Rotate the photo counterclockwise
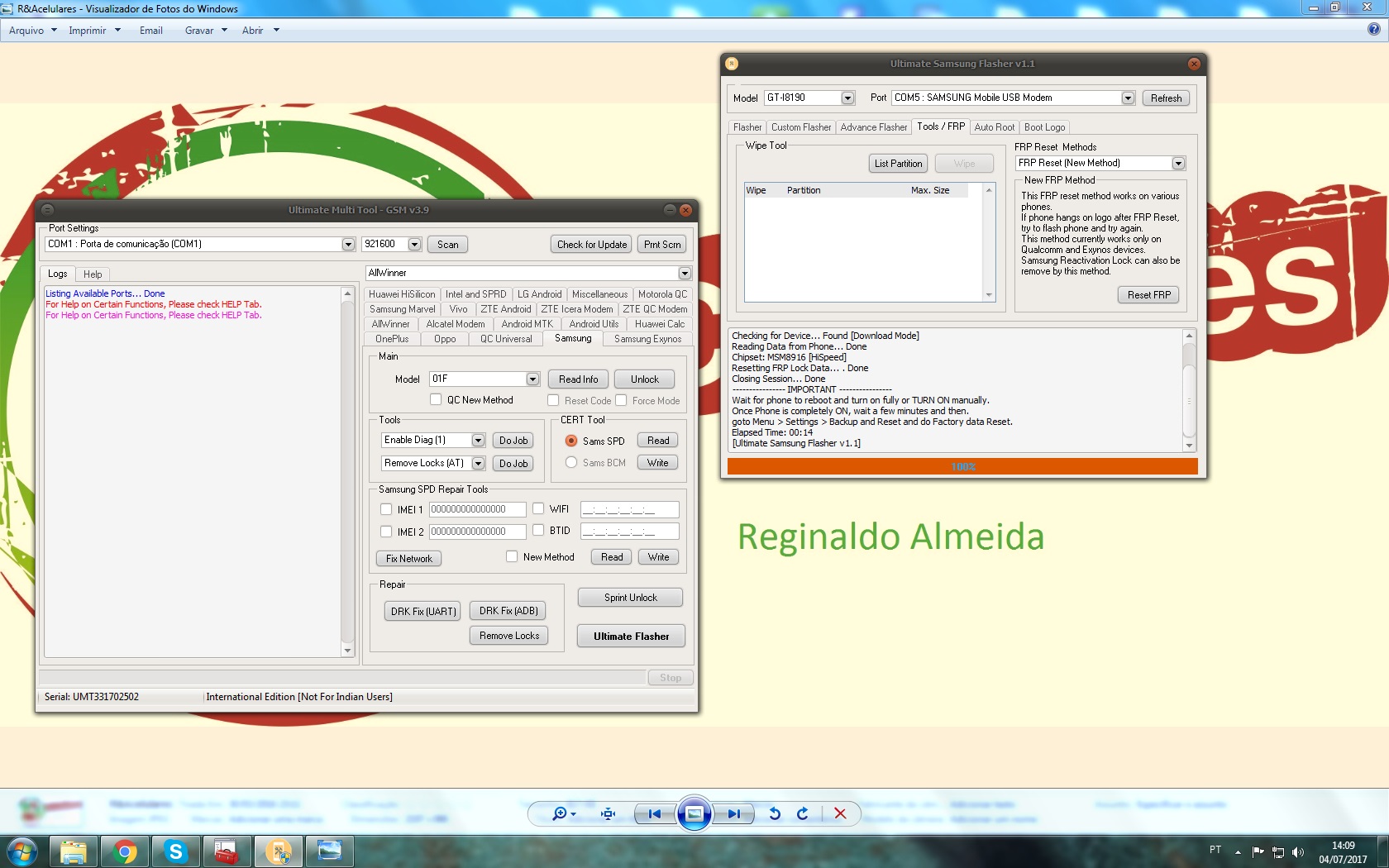1389x868 pixels. (775, 814)
